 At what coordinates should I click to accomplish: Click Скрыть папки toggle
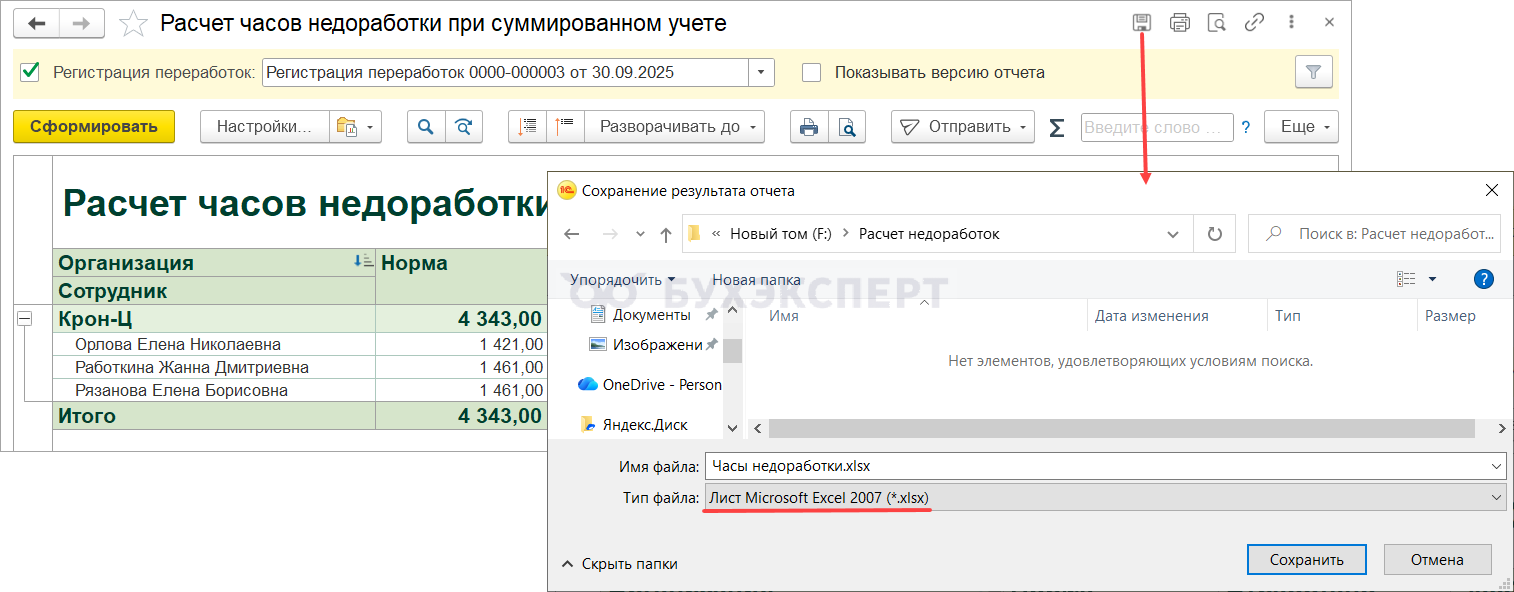(x=619, y=564)
